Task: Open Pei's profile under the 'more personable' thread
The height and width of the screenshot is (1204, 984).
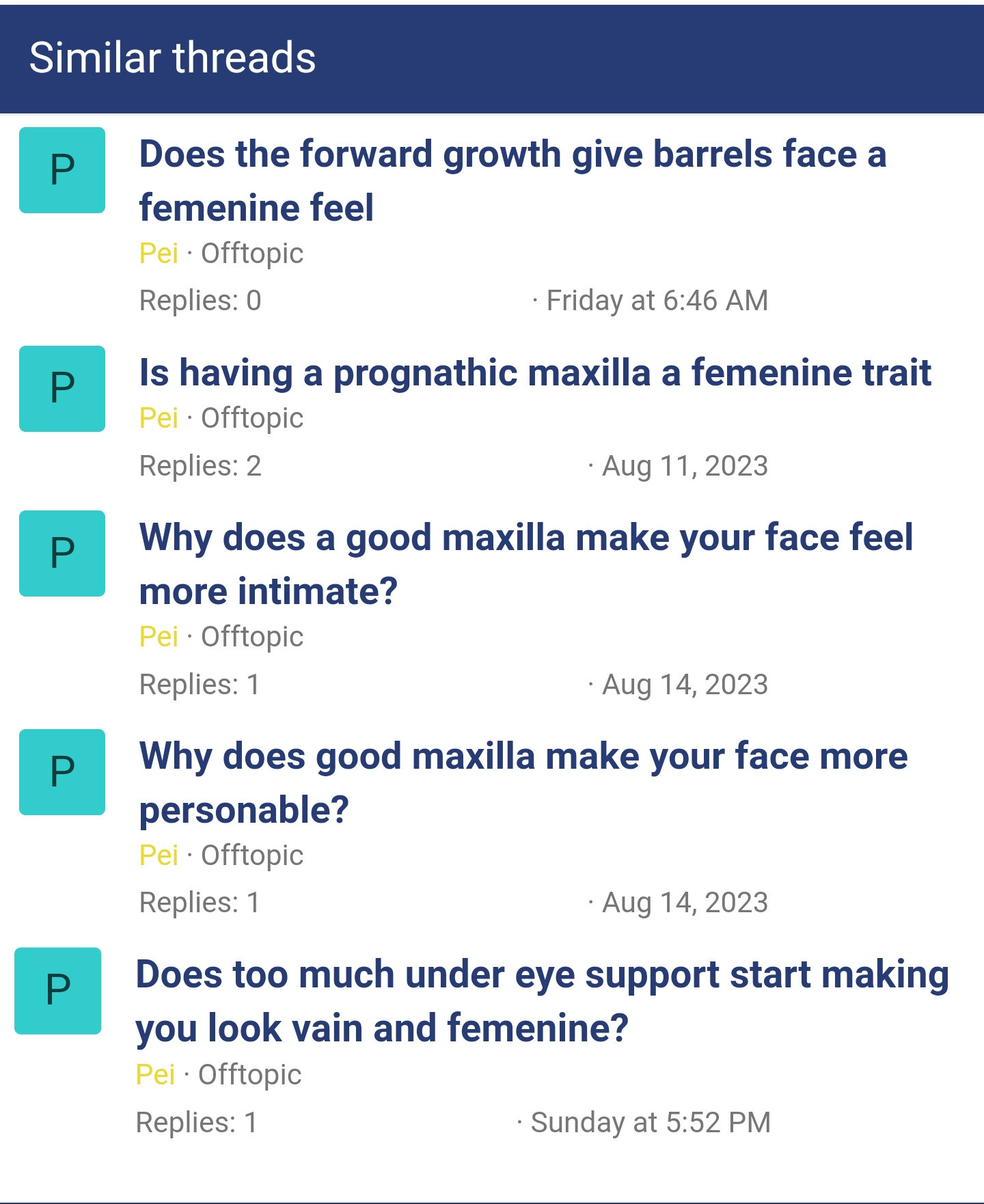Action: [159, 856]
